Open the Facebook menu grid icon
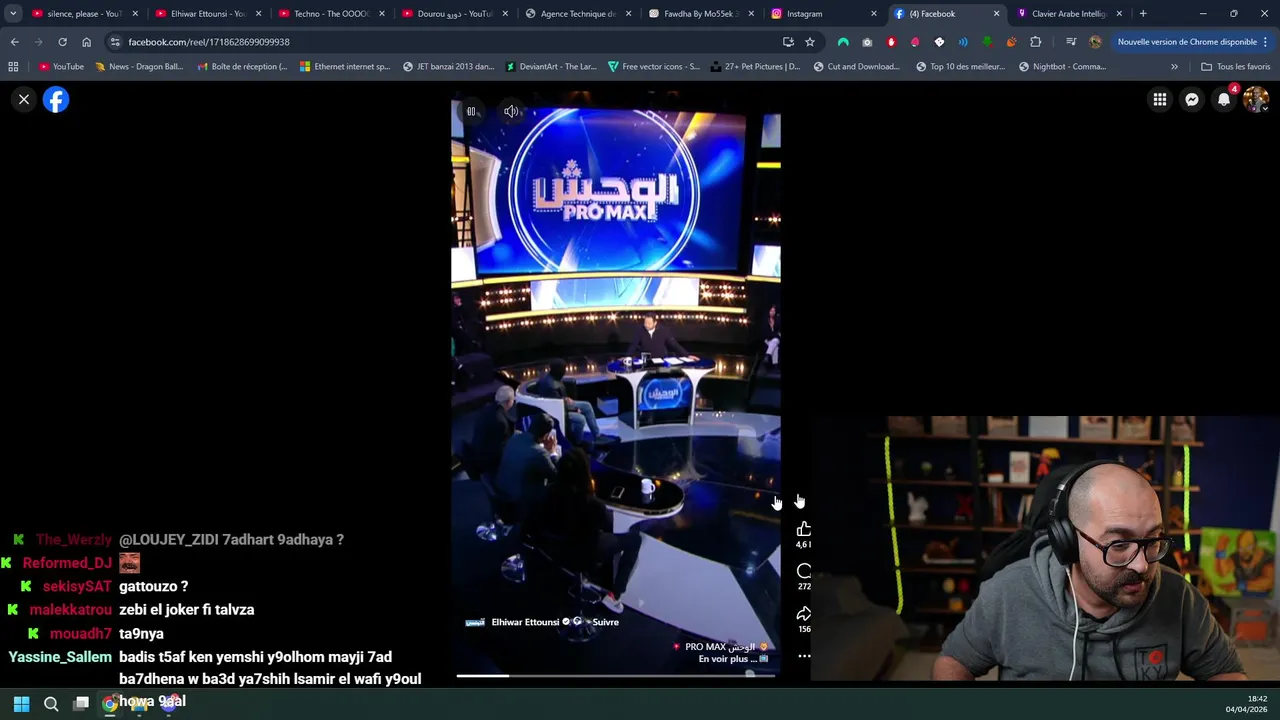This screenshot has height=720, width=1280. click(1160, 99)
